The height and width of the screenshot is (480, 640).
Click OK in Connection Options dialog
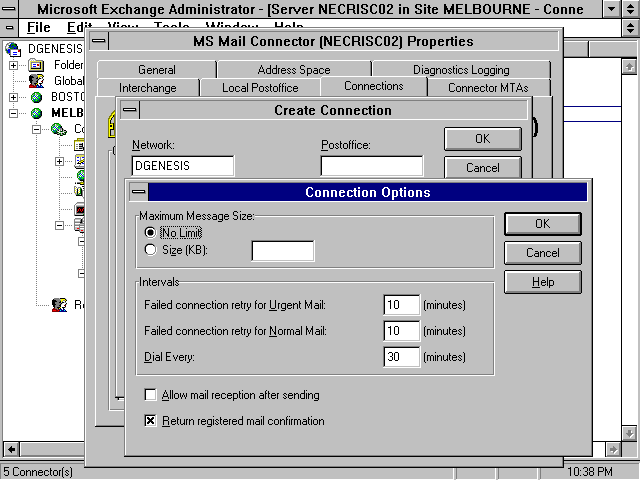(x=543, y=224)
